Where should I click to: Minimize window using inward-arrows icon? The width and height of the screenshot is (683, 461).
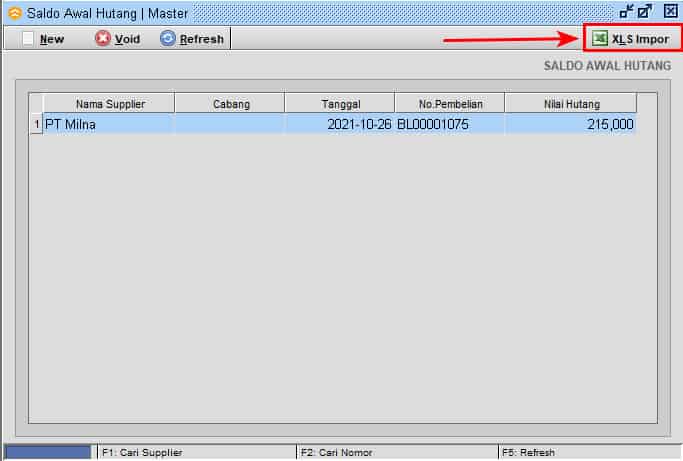point(627,12)
